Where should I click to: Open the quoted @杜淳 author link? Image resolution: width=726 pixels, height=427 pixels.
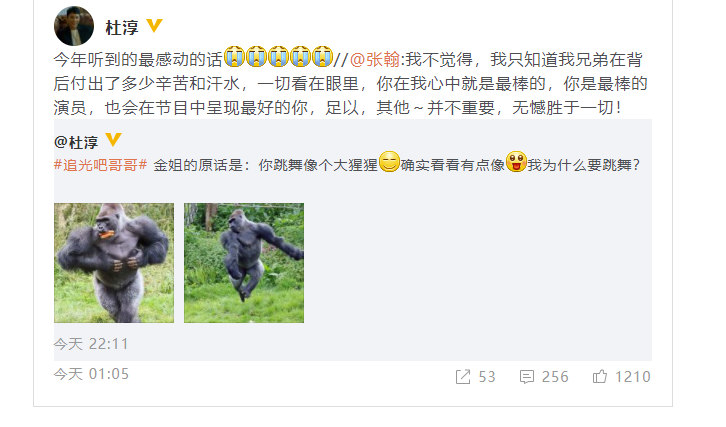coord(76,142)
